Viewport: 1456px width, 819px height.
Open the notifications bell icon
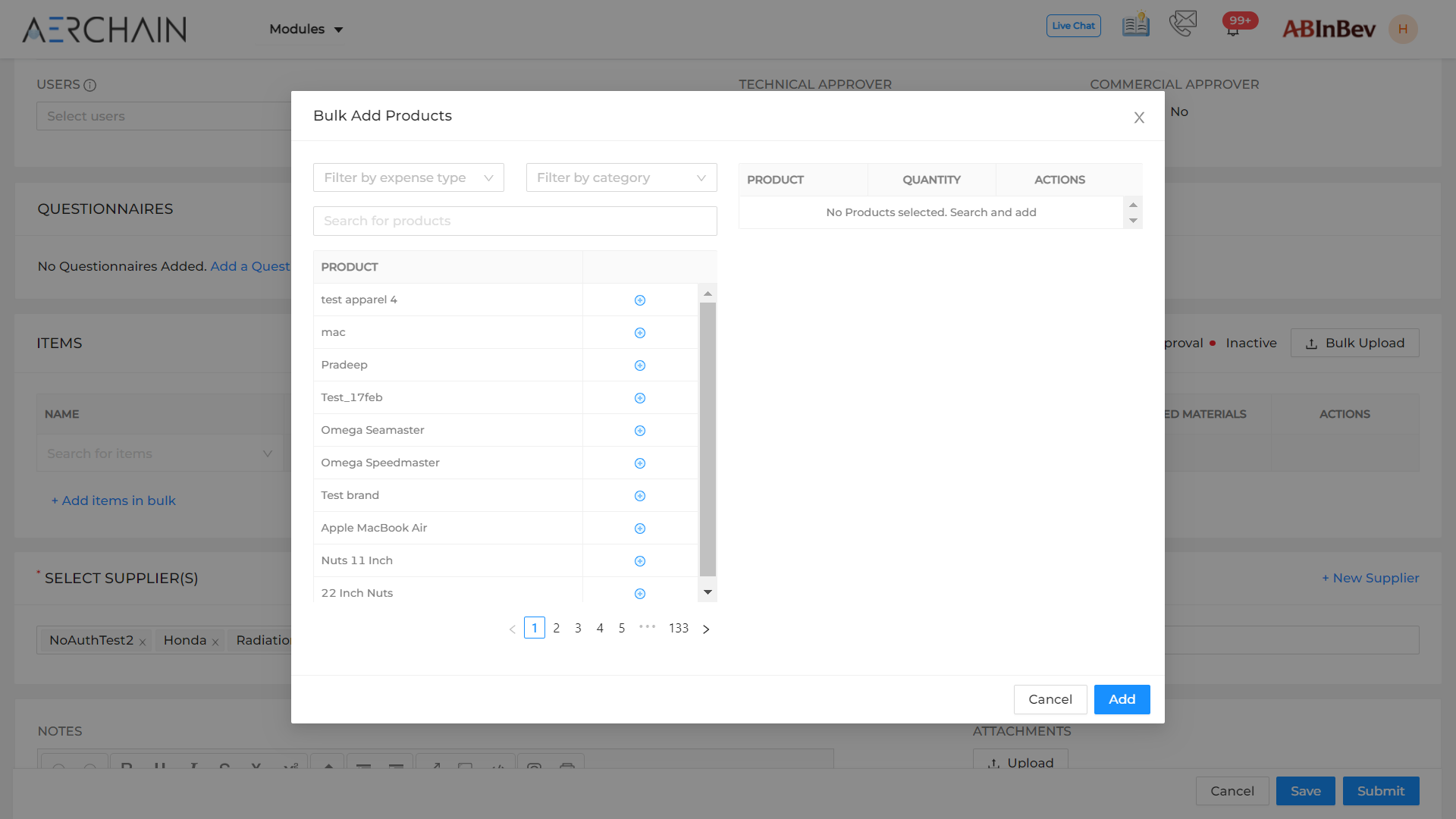tap(1233, 30)
